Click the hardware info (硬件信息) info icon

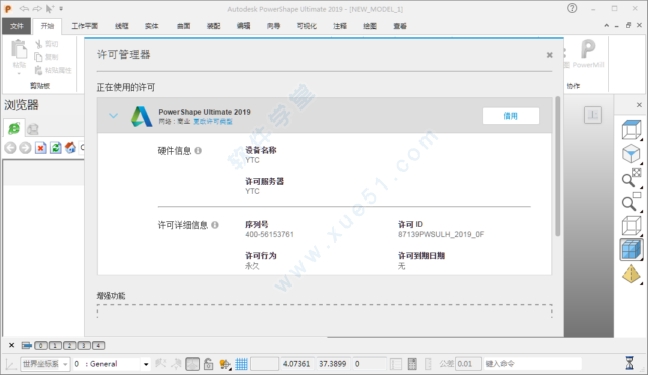(x=198, y=150)
